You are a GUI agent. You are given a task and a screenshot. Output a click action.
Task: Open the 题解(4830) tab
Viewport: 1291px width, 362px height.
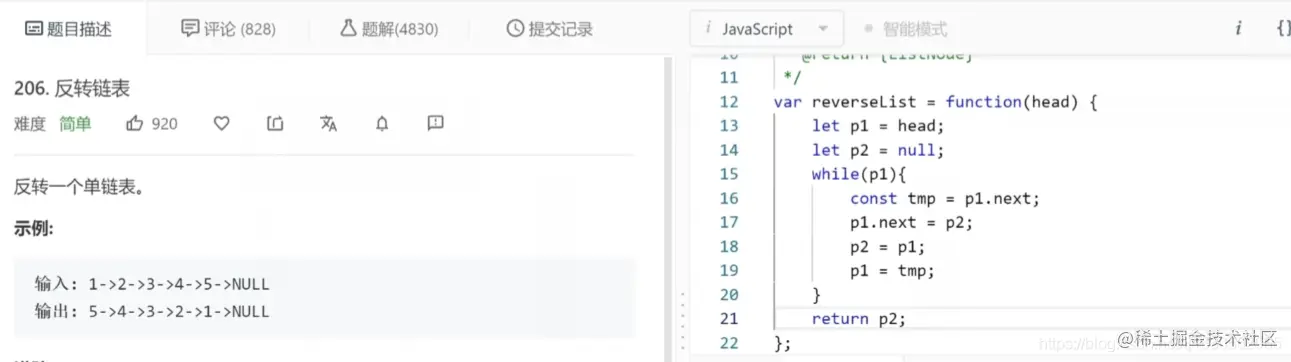[389, 28]
